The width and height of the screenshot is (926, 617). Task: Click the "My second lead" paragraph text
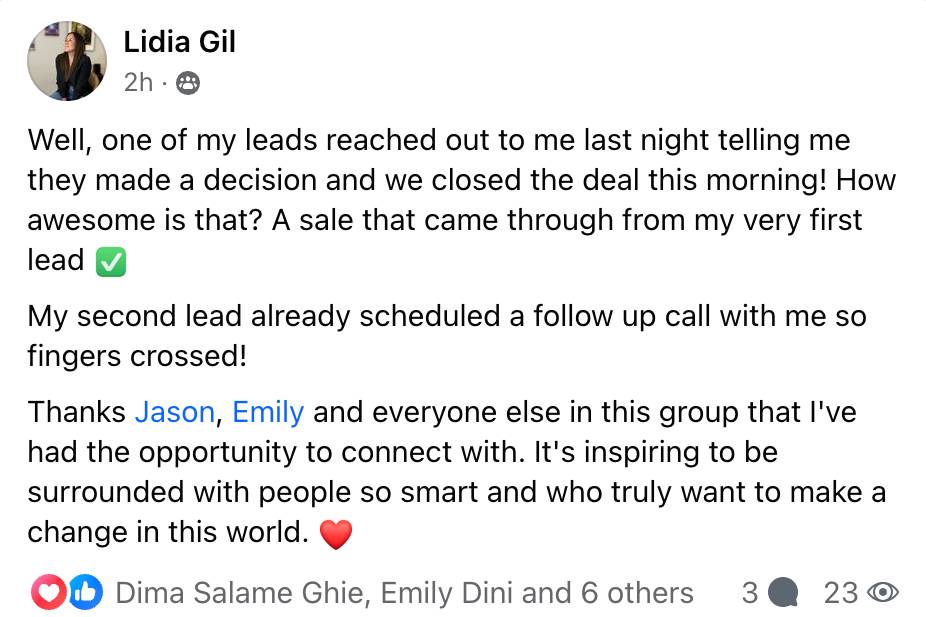click(445, 317)
